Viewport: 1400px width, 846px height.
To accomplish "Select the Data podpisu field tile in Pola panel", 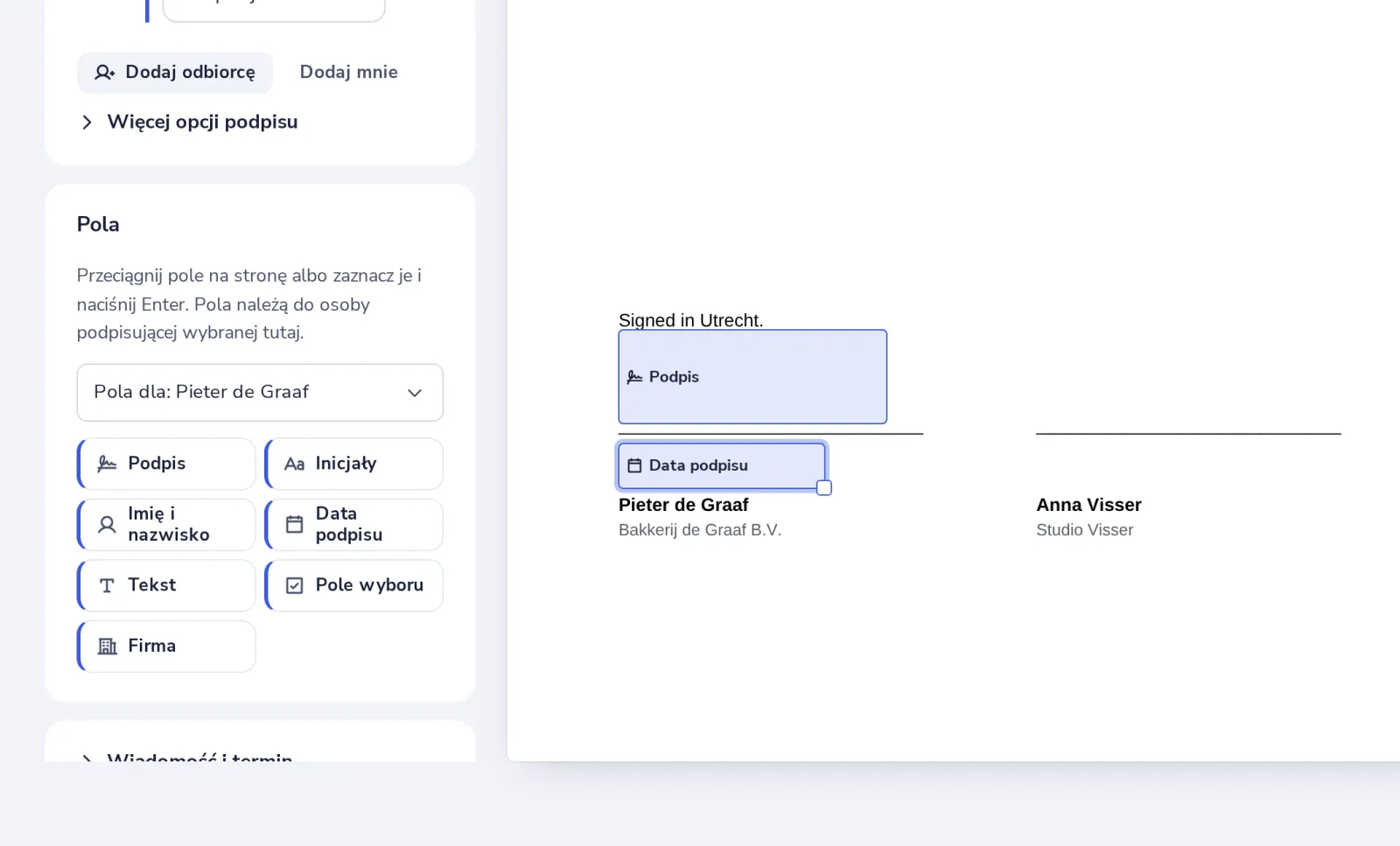I will 353,525.
